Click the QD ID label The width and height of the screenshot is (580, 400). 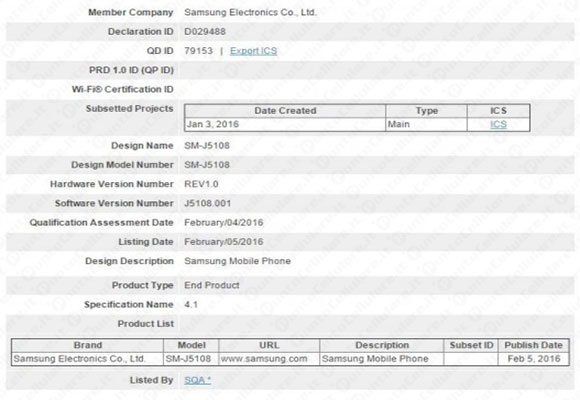160,51
